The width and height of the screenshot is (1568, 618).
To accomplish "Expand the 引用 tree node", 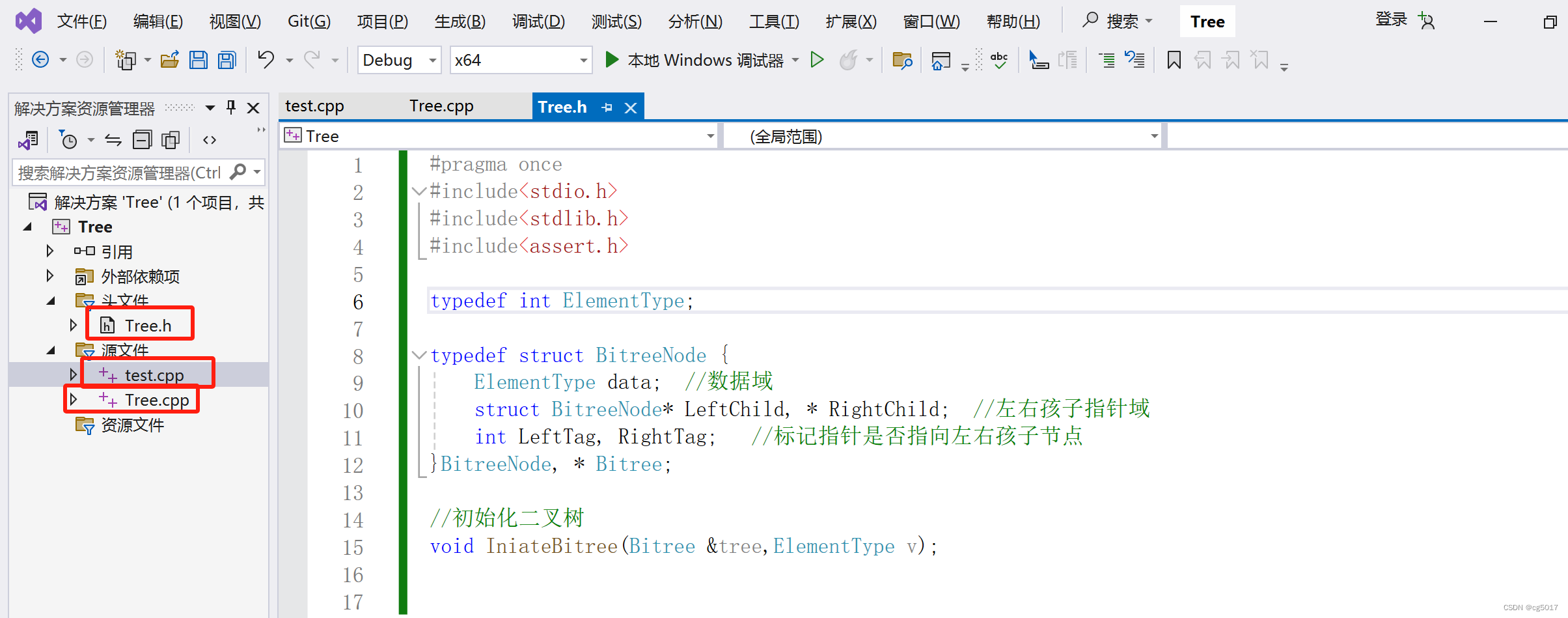I will click(x=49, y=251).
